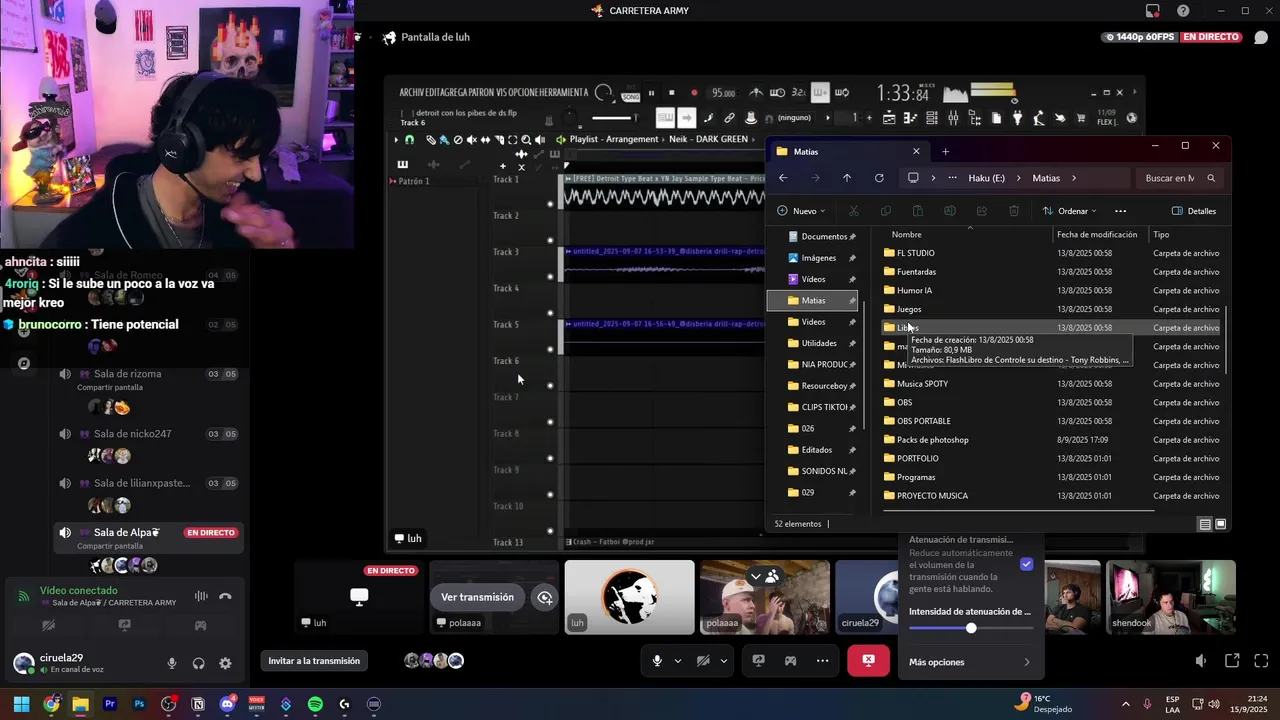Toggle camera in the bottom call controls

tap(703, 660)
